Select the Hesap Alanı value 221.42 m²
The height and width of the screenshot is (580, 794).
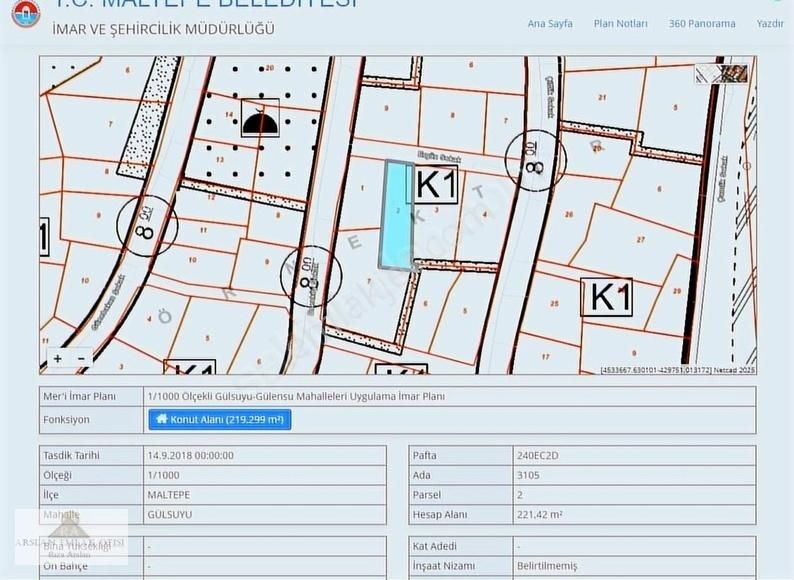(539, 515)
